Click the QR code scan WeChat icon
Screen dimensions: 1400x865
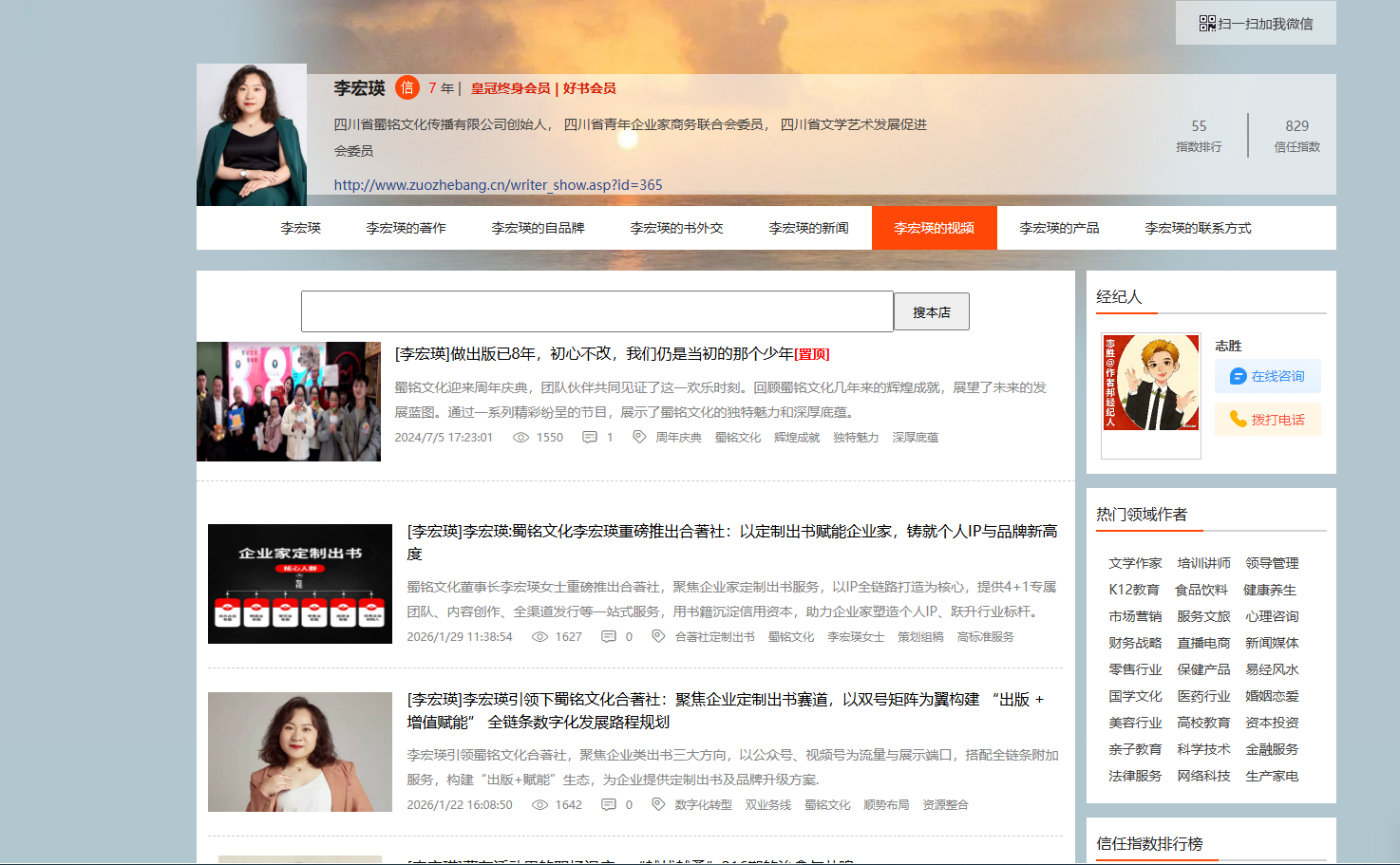pyautogui.click(x=1207, y=24)
